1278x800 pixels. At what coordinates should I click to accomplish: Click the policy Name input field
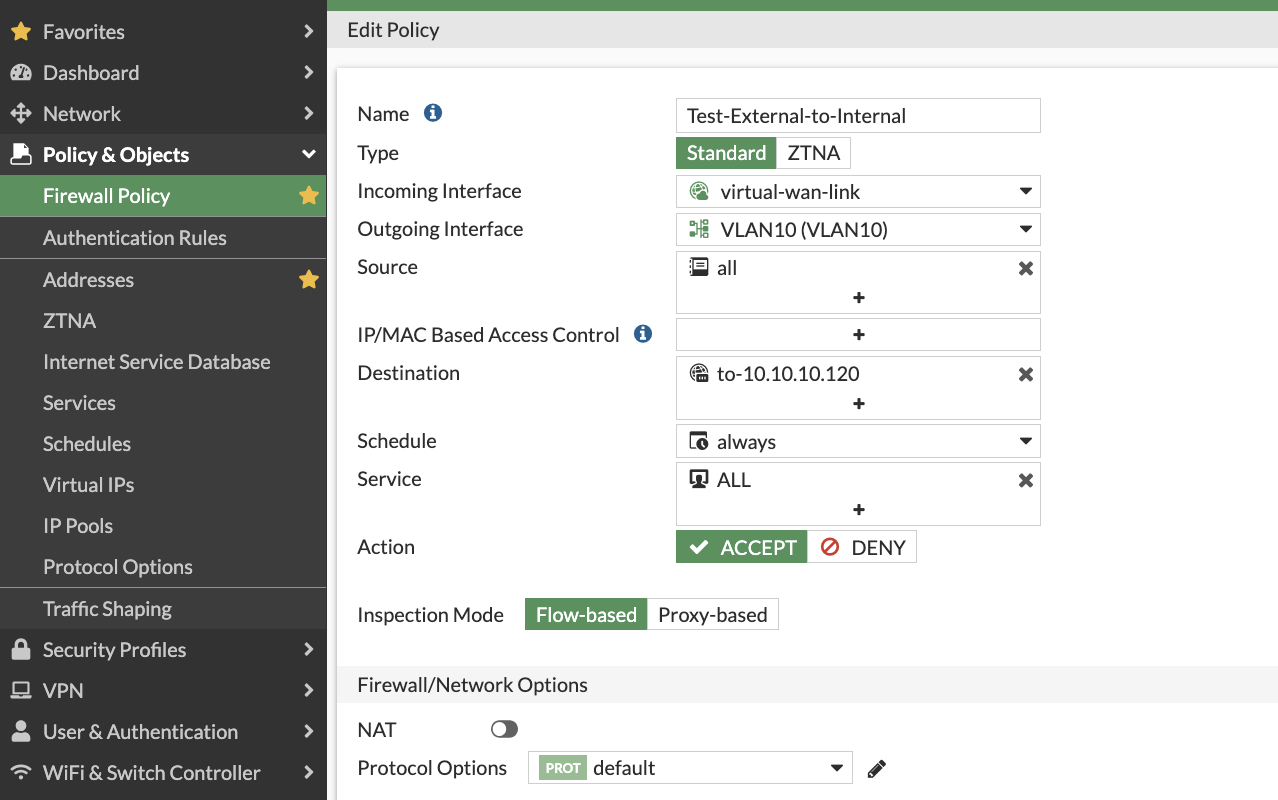coord(858,115)
